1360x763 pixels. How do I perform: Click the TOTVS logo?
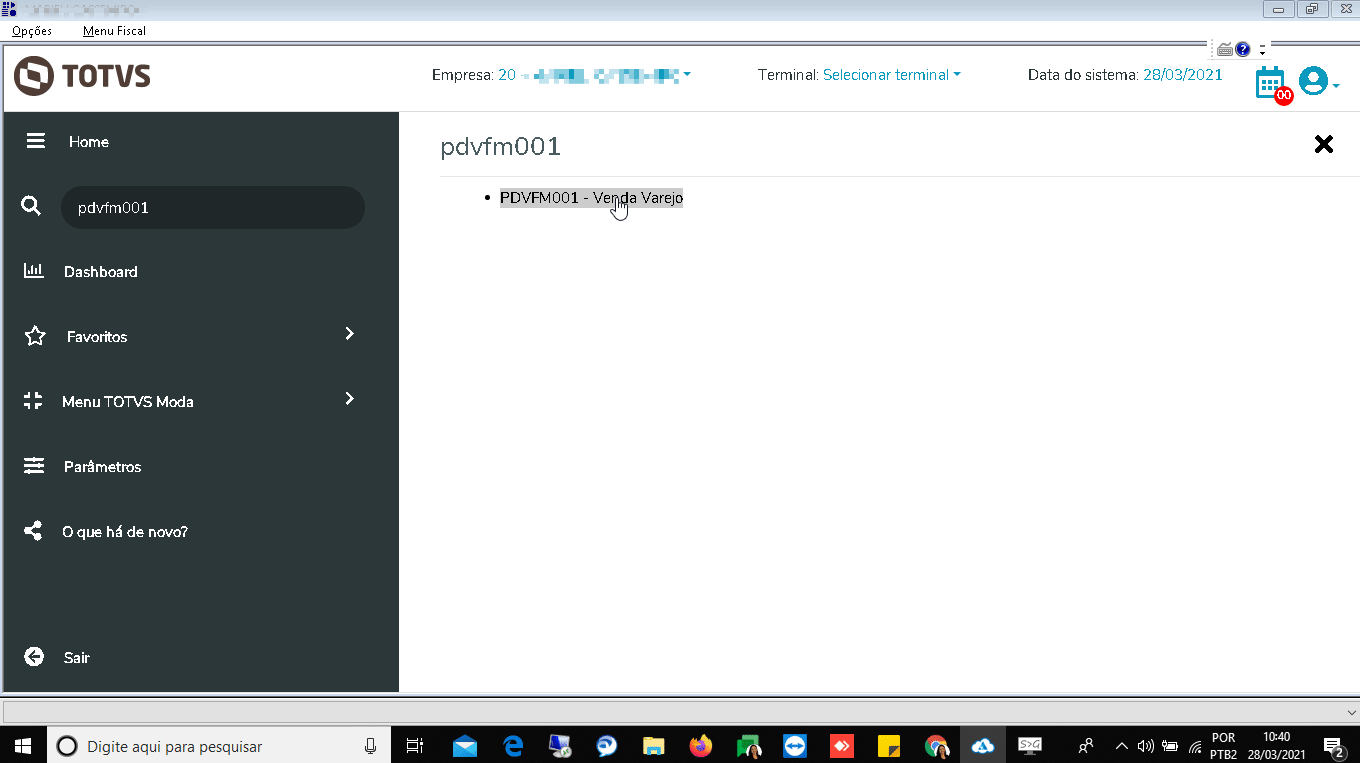[x=83, y=76]
